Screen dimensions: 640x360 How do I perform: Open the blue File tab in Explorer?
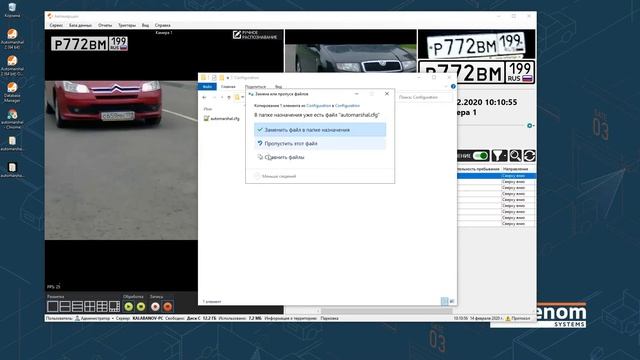pos(207,87)
